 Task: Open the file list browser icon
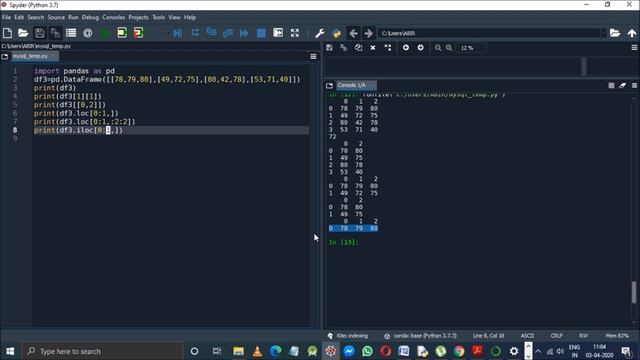(71, 33)
